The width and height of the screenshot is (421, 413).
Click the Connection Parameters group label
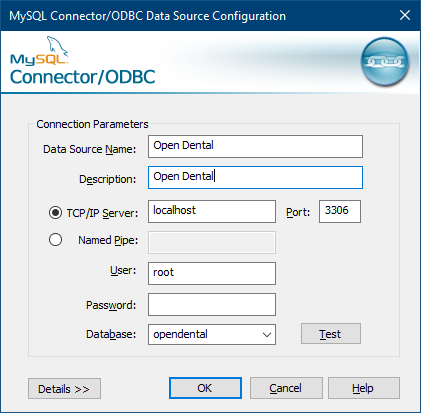[x=92, y=124]
